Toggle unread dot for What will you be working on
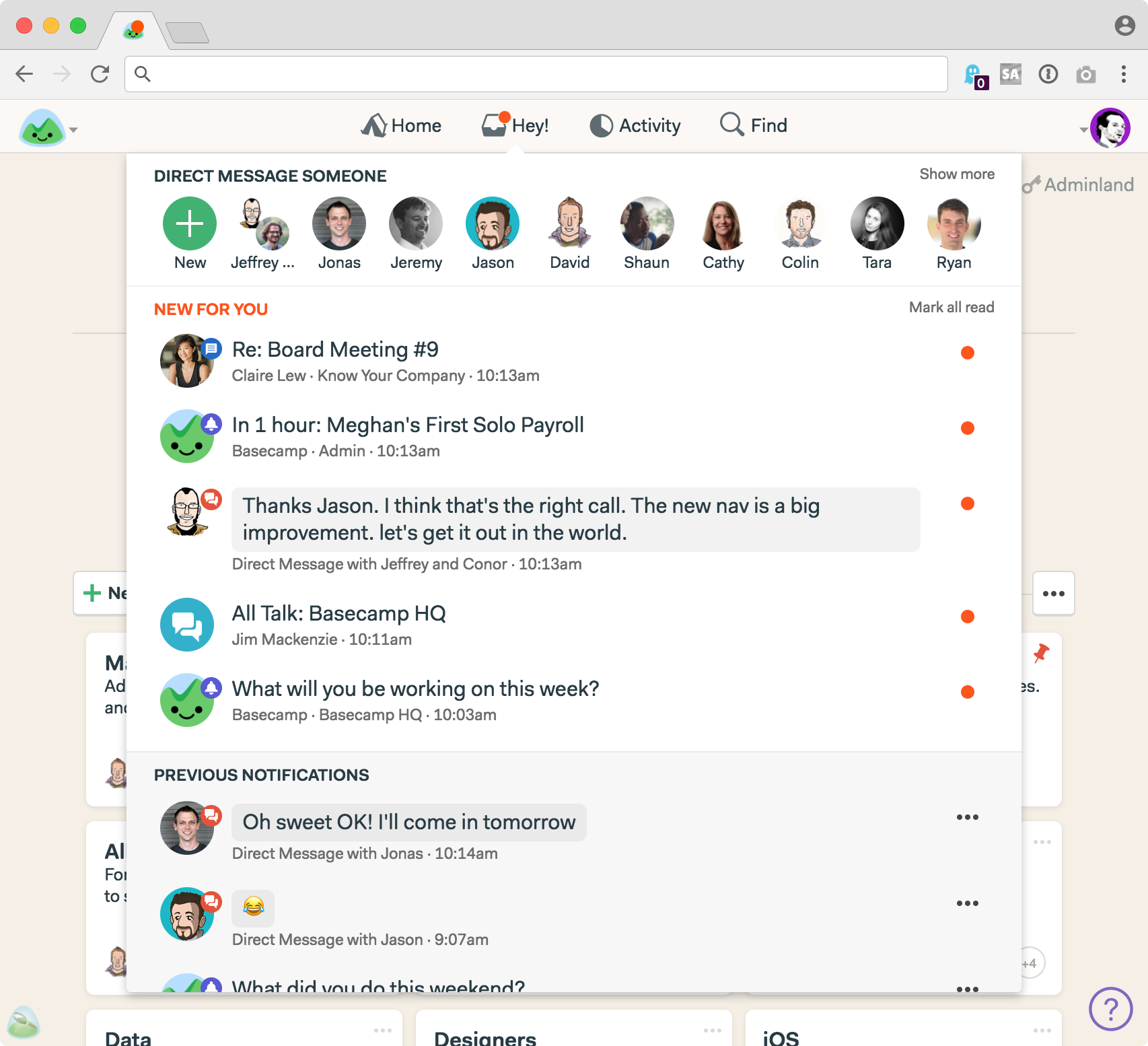This screenshot has height=1046, width=1148. click(x=968, y=692)
